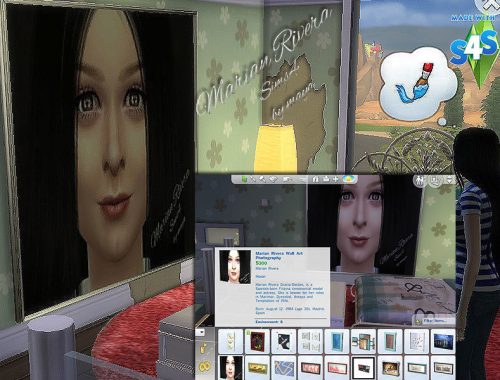Pick the brown and gold painting thumbnail
The image size is (500, 380).
[x=390, y=368]
